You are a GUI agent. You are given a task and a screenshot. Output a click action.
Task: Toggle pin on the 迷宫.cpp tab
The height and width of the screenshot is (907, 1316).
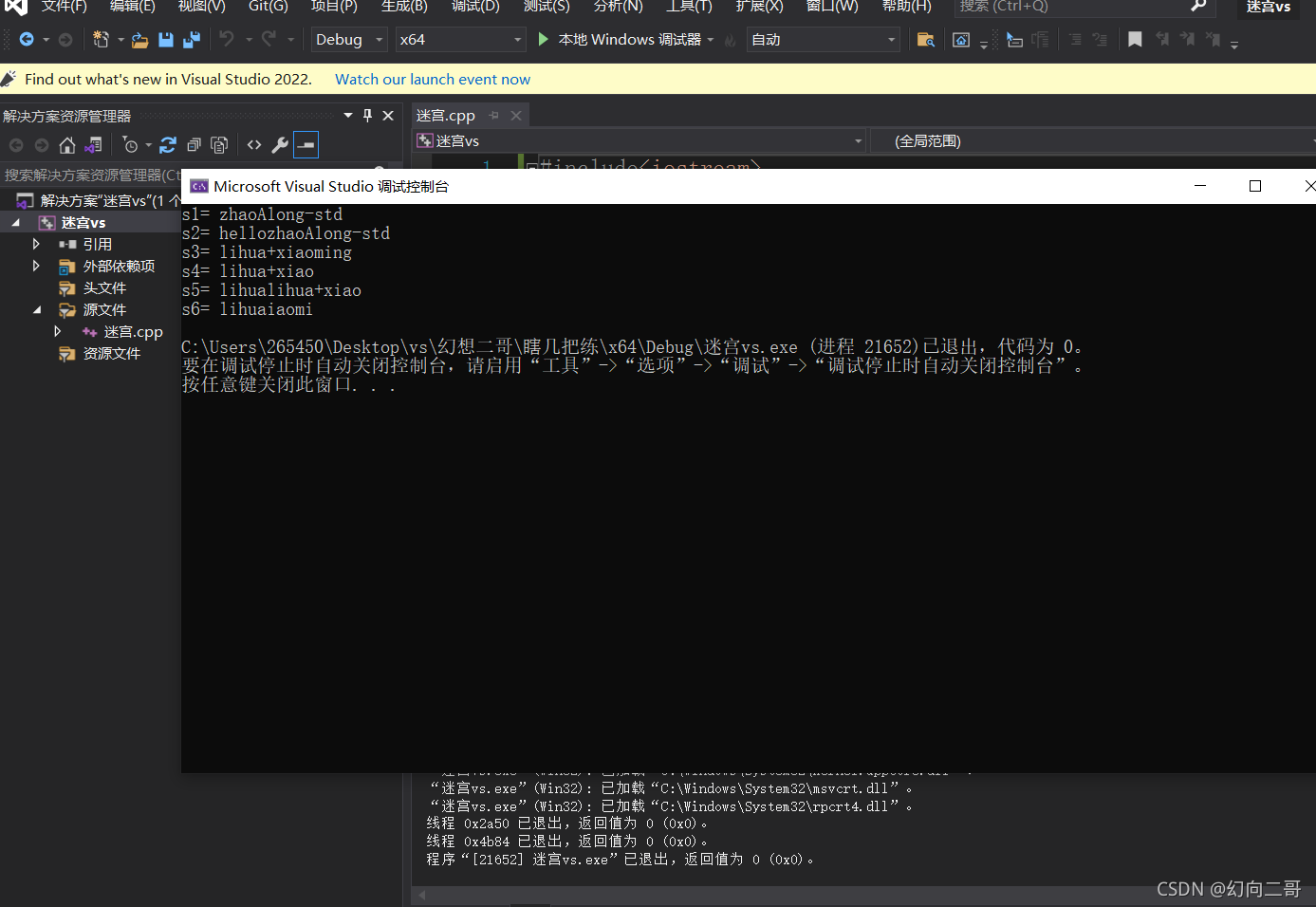(x=494, y=116)
